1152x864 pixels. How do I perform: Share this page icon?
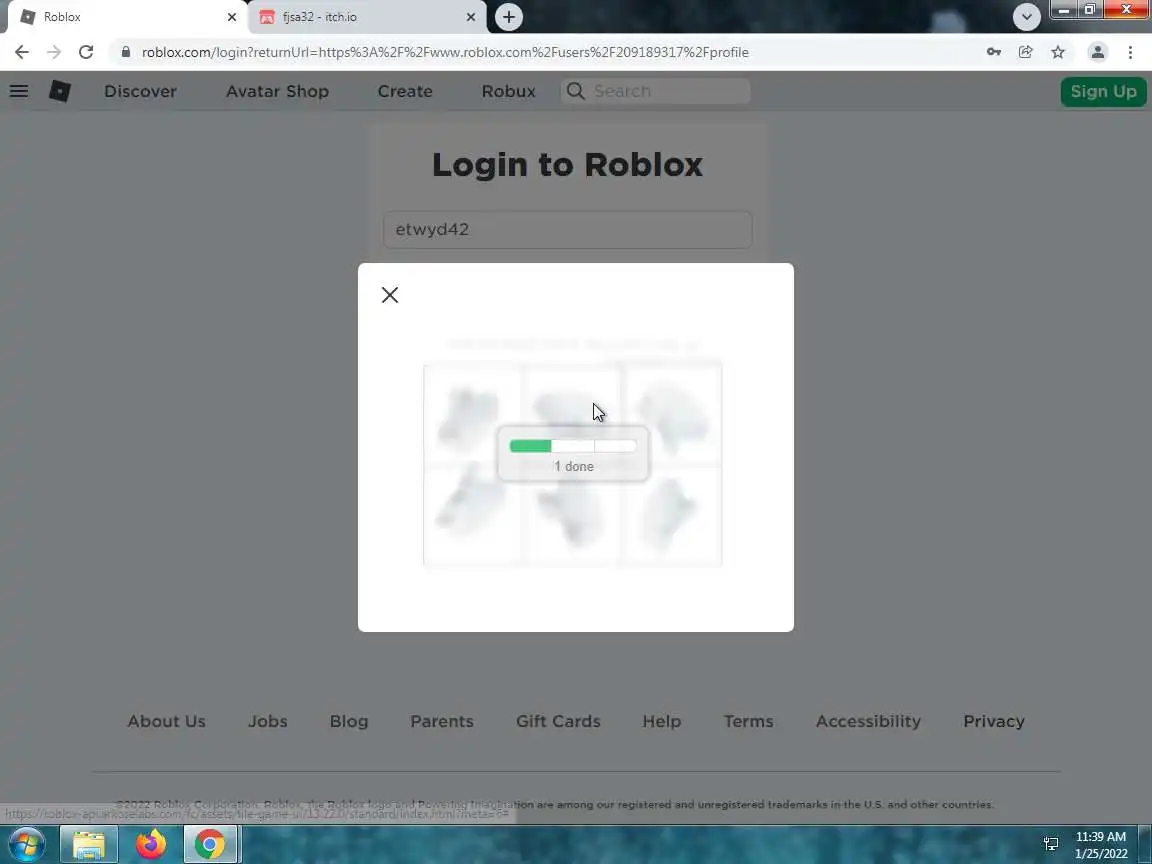(1026, 52)
